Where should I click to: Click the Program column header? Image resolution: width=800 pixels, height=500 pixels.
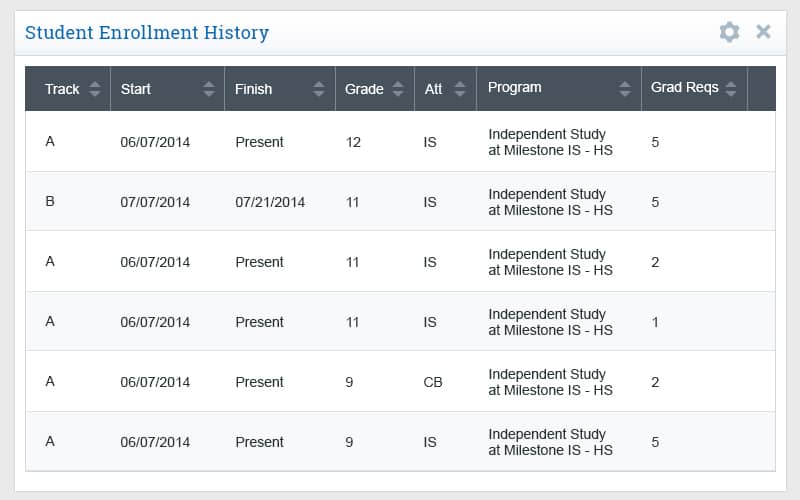[559, 88]
